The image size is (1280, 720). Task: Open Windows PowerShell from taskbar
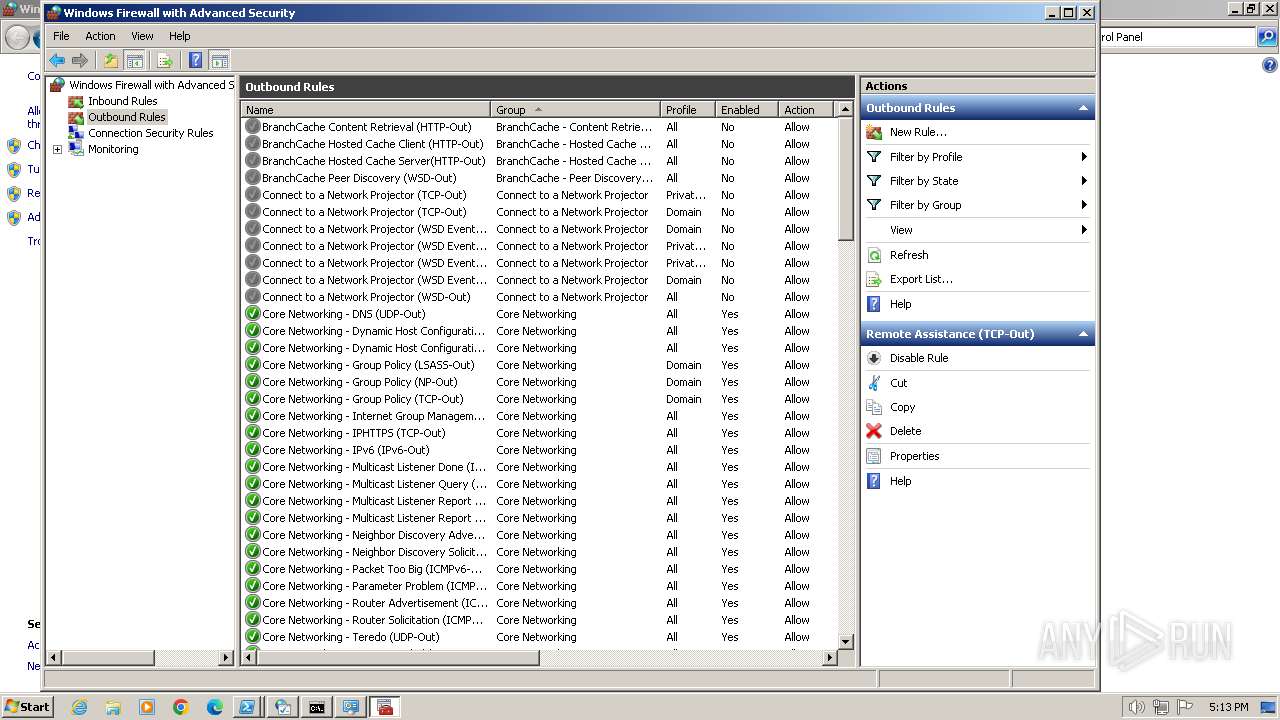coord(246,707)
